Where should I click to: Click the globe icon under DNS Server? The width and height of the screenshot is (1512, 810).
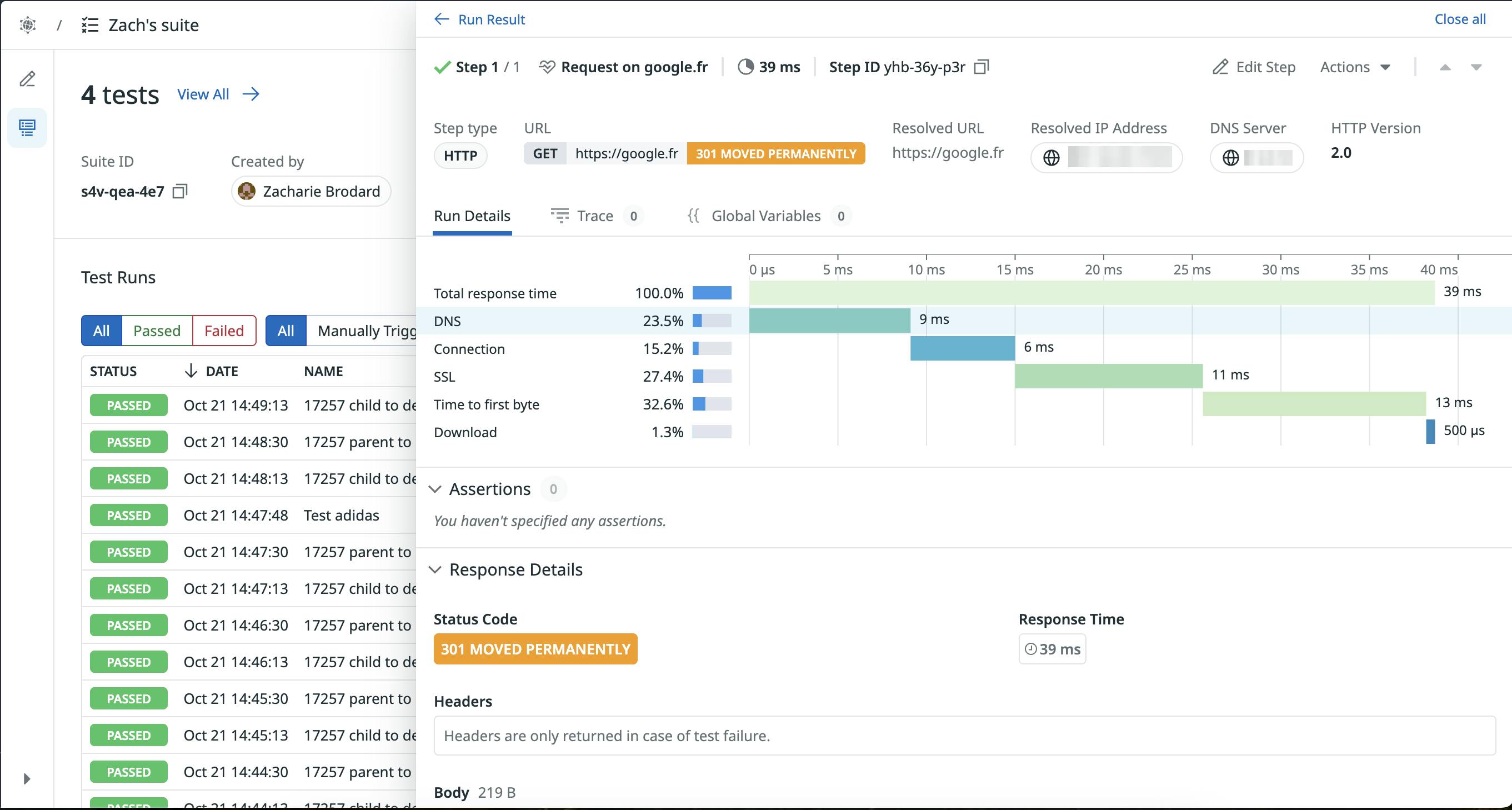pyautogui.click(x=1230, y=157)
